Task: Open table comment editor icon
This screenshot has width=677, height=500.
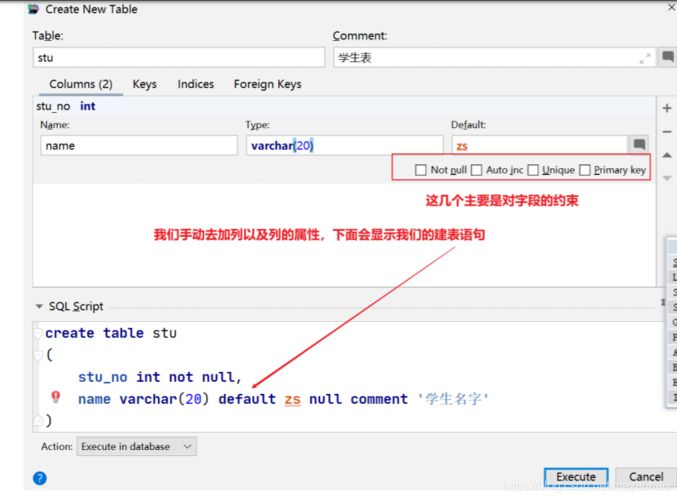Action: coord(668,57)
